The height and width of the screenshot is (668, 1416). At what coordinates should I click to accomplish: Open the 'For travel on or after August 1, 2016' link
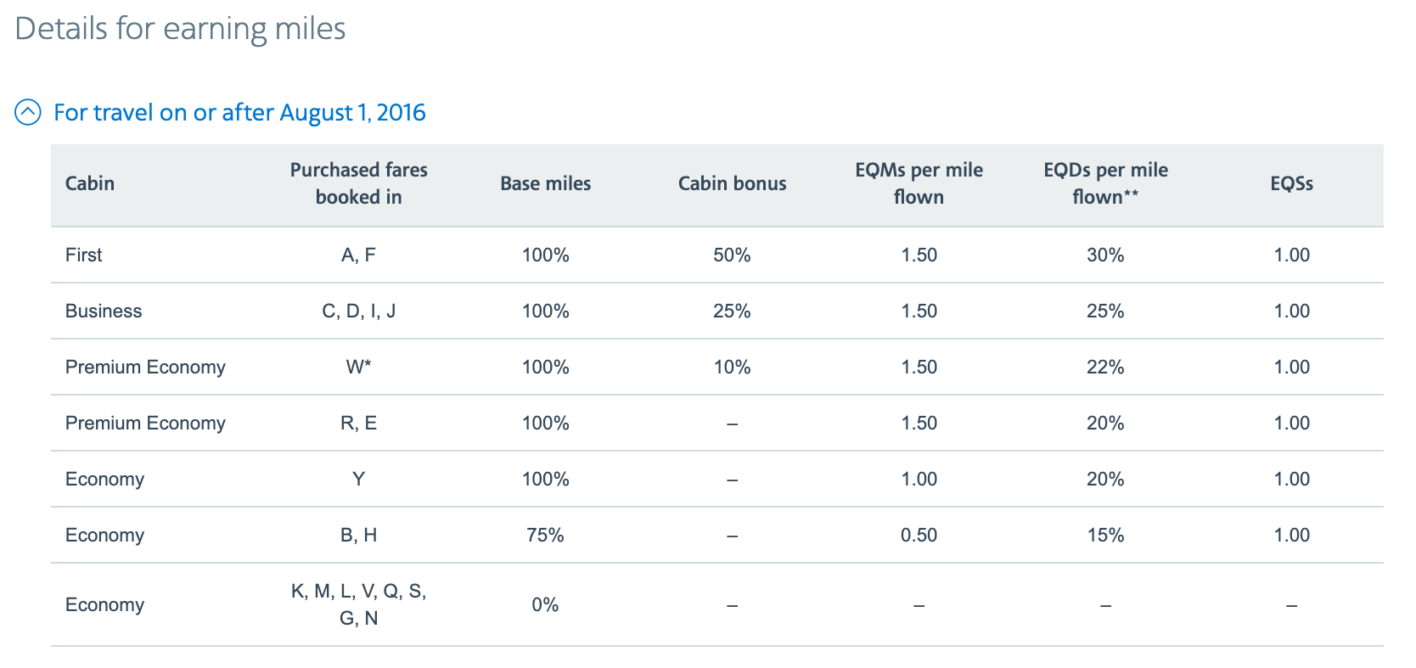(x=238, y=112)
